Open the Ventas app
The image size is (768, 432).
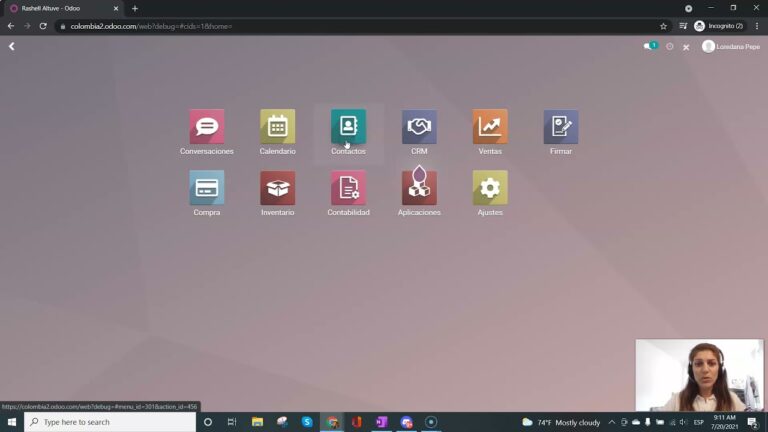[x=490, y=126]
